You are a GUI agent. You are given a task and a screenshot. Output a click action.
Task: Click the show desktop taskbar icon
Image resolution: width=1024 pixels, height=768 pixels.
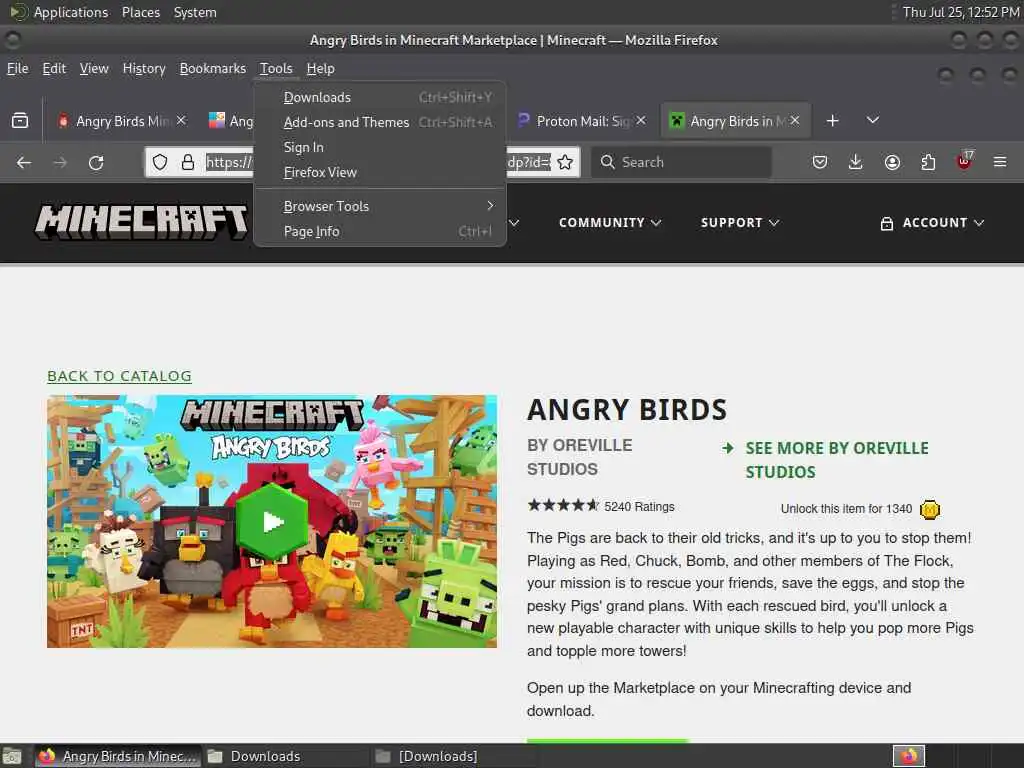12,756
